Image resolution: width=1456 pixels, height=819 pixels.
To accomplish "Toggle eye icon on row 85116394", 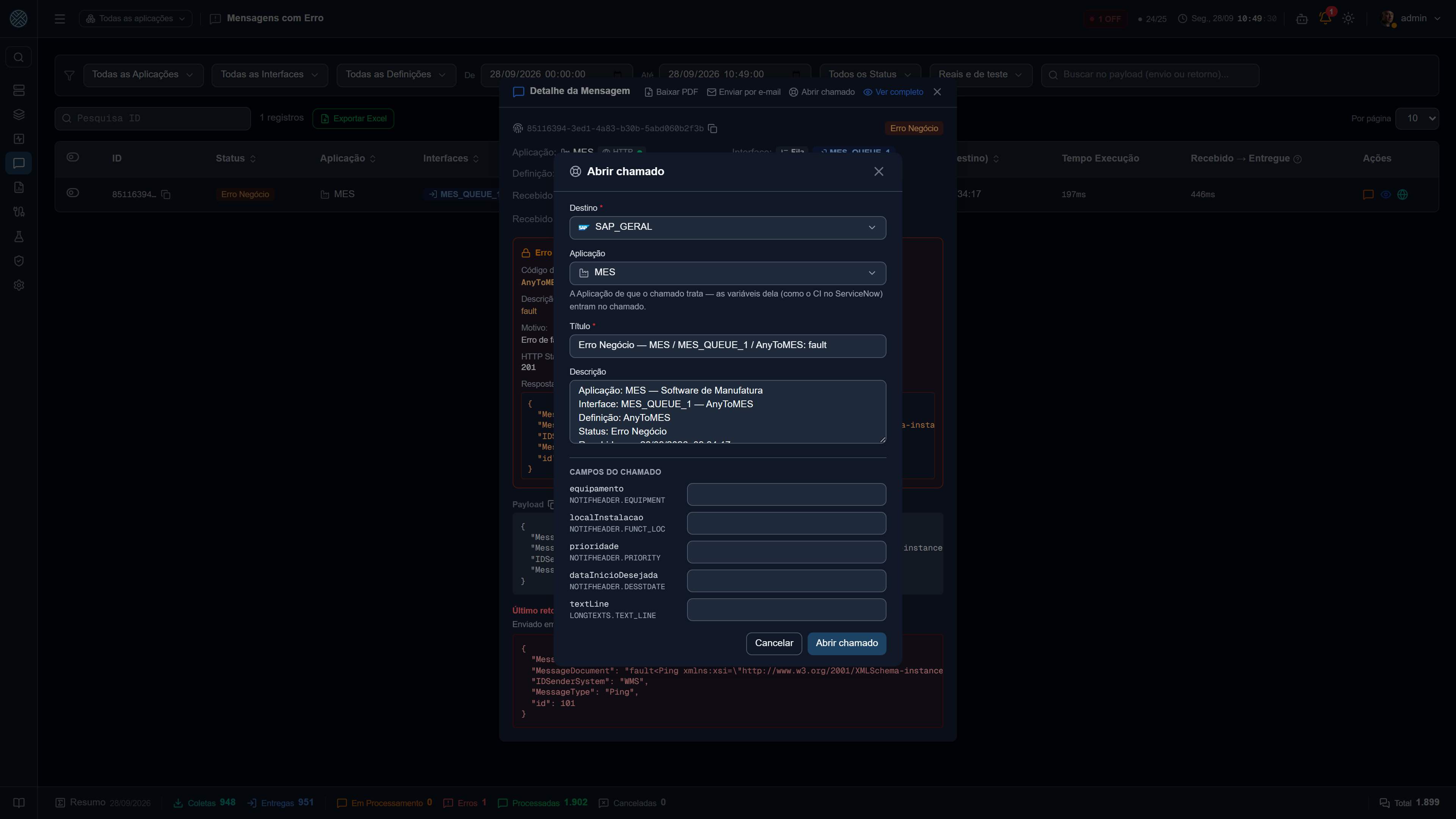I will 73,193.
